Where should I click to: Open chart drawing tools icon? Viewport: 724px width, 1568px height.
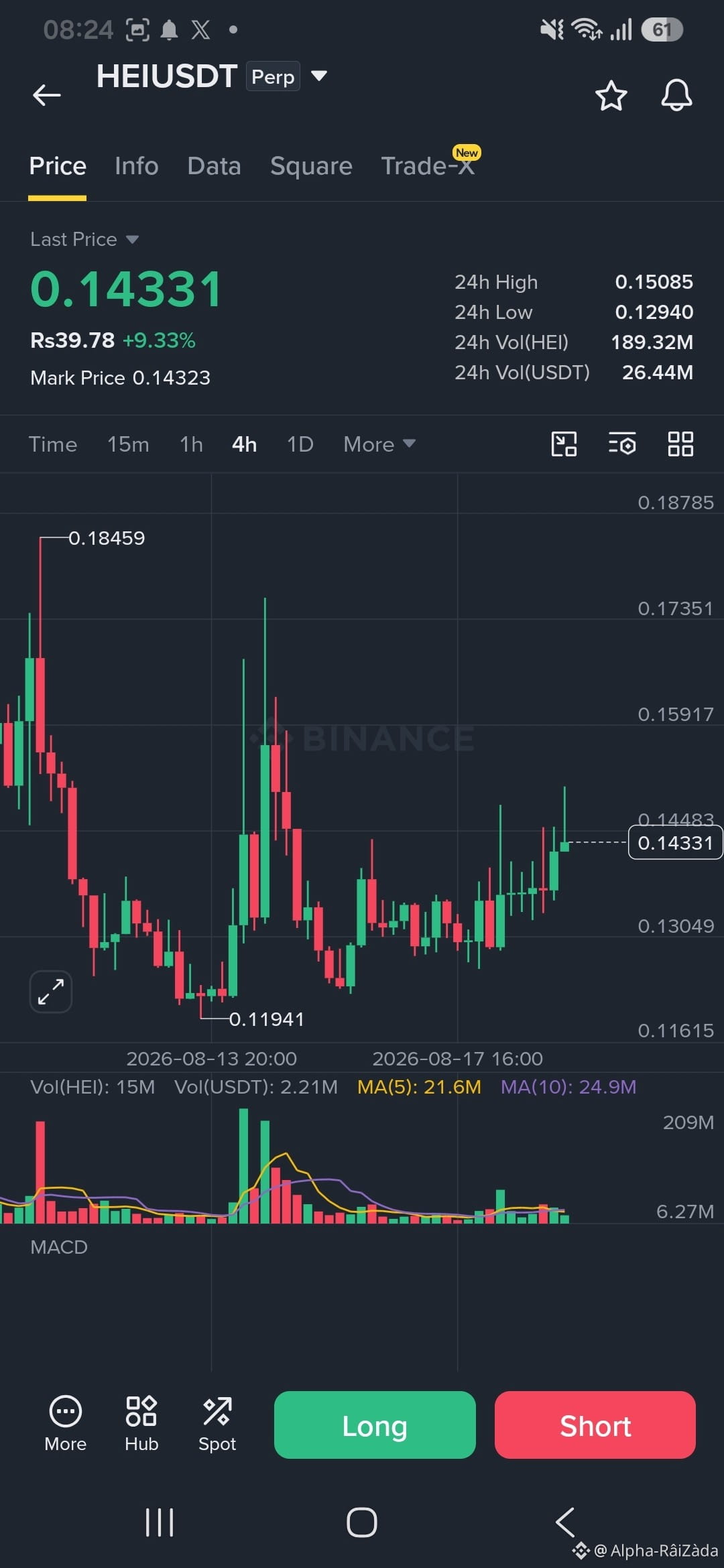click(564, 444)
